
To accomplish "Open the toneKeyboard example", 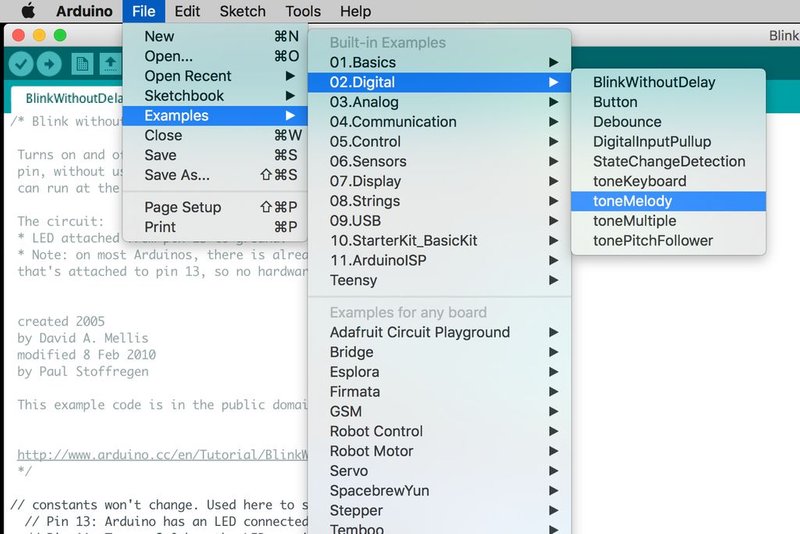I will point(668,181).
